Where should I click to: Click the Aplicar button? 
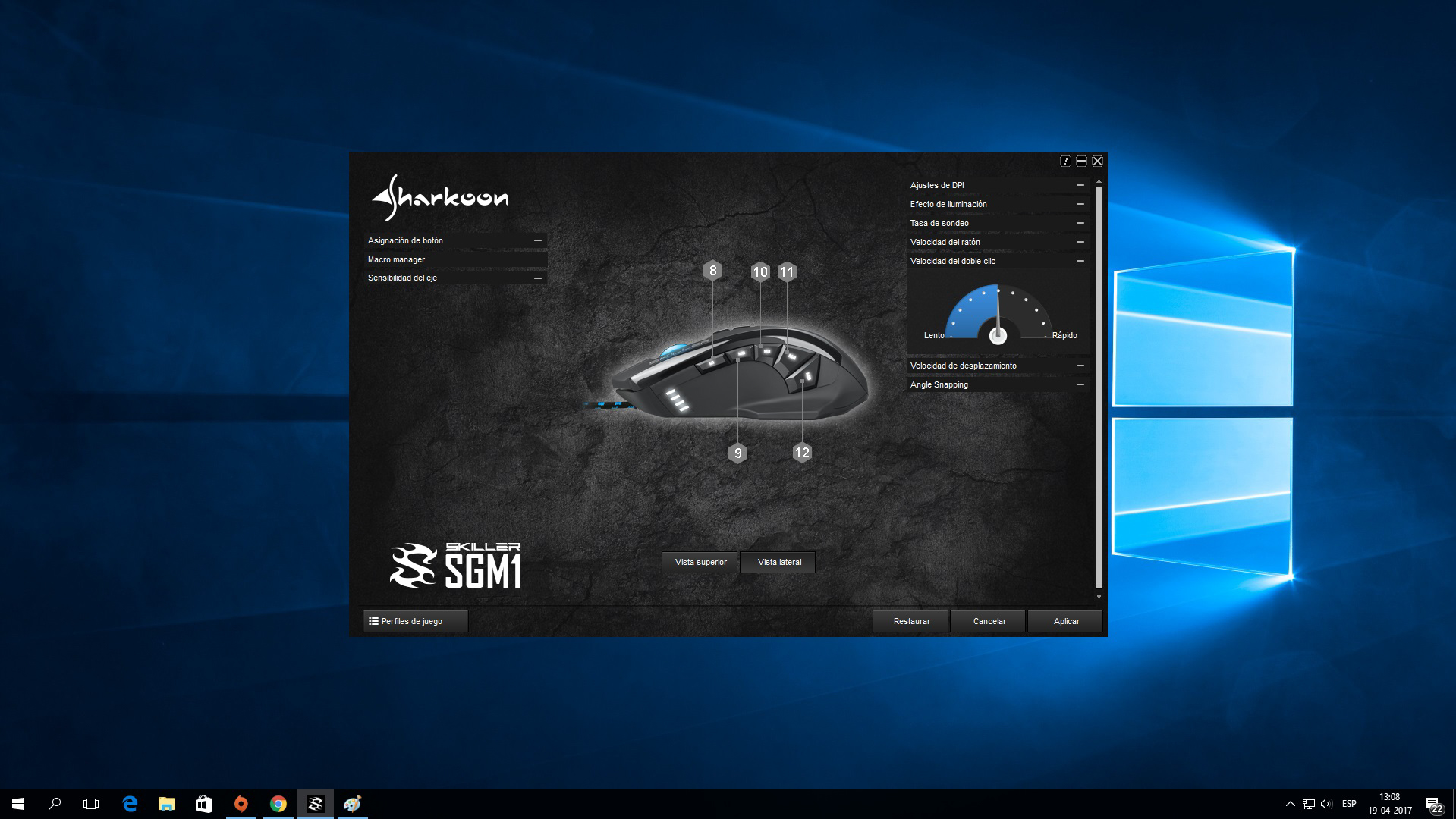(x=1065, y=621)
